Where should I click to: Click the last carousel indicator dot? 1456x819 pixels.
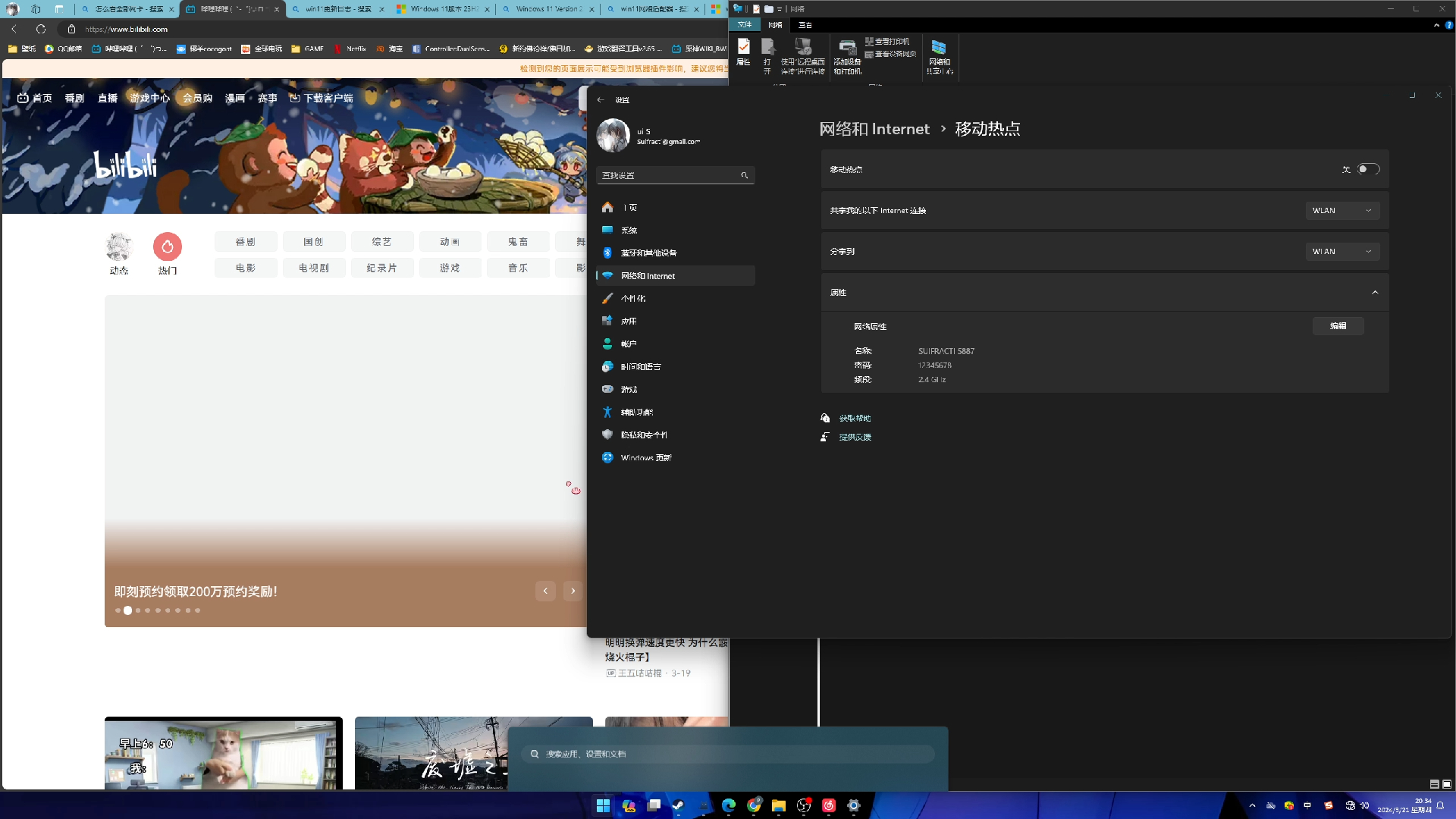click(x=197, y=610)
